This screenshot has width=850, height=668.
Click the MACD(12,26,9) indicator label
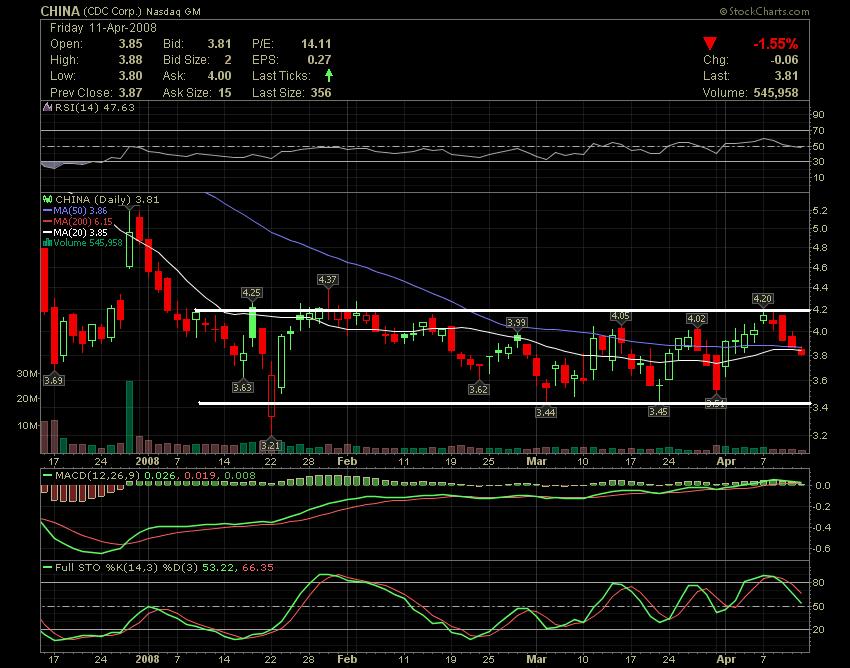(x=98, y=476)
